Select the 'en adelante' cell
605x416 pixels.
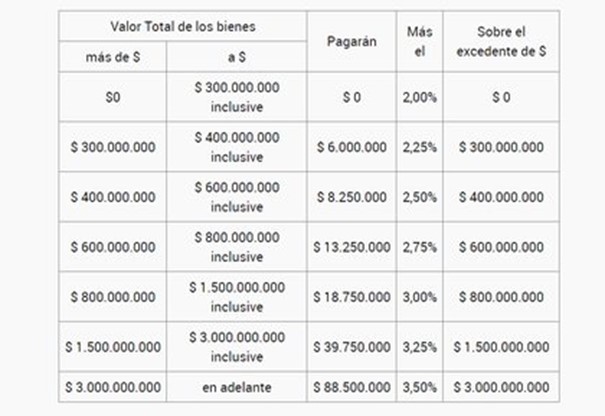click(237, 387)
